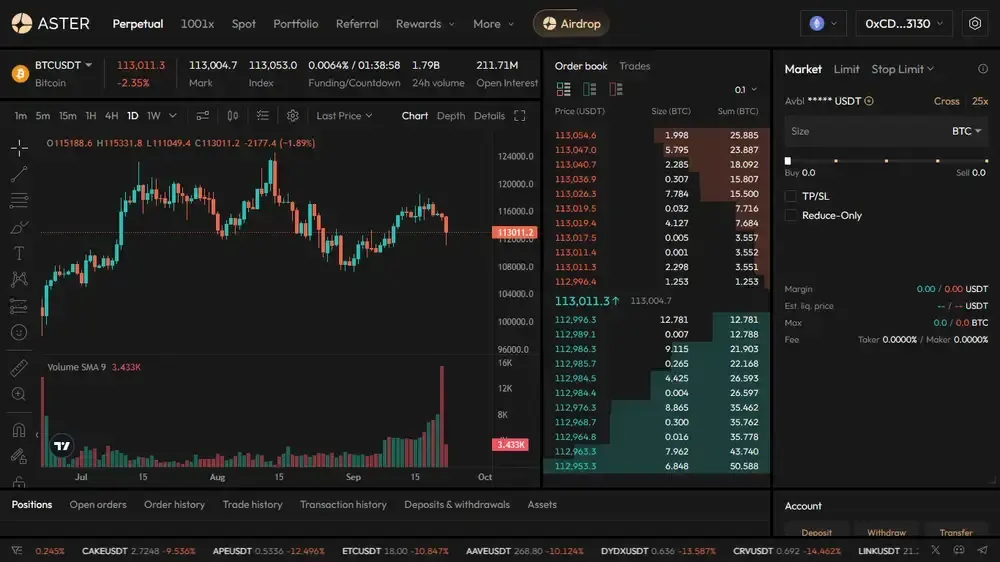Open the Trade history tab

(x=252, y=504)
